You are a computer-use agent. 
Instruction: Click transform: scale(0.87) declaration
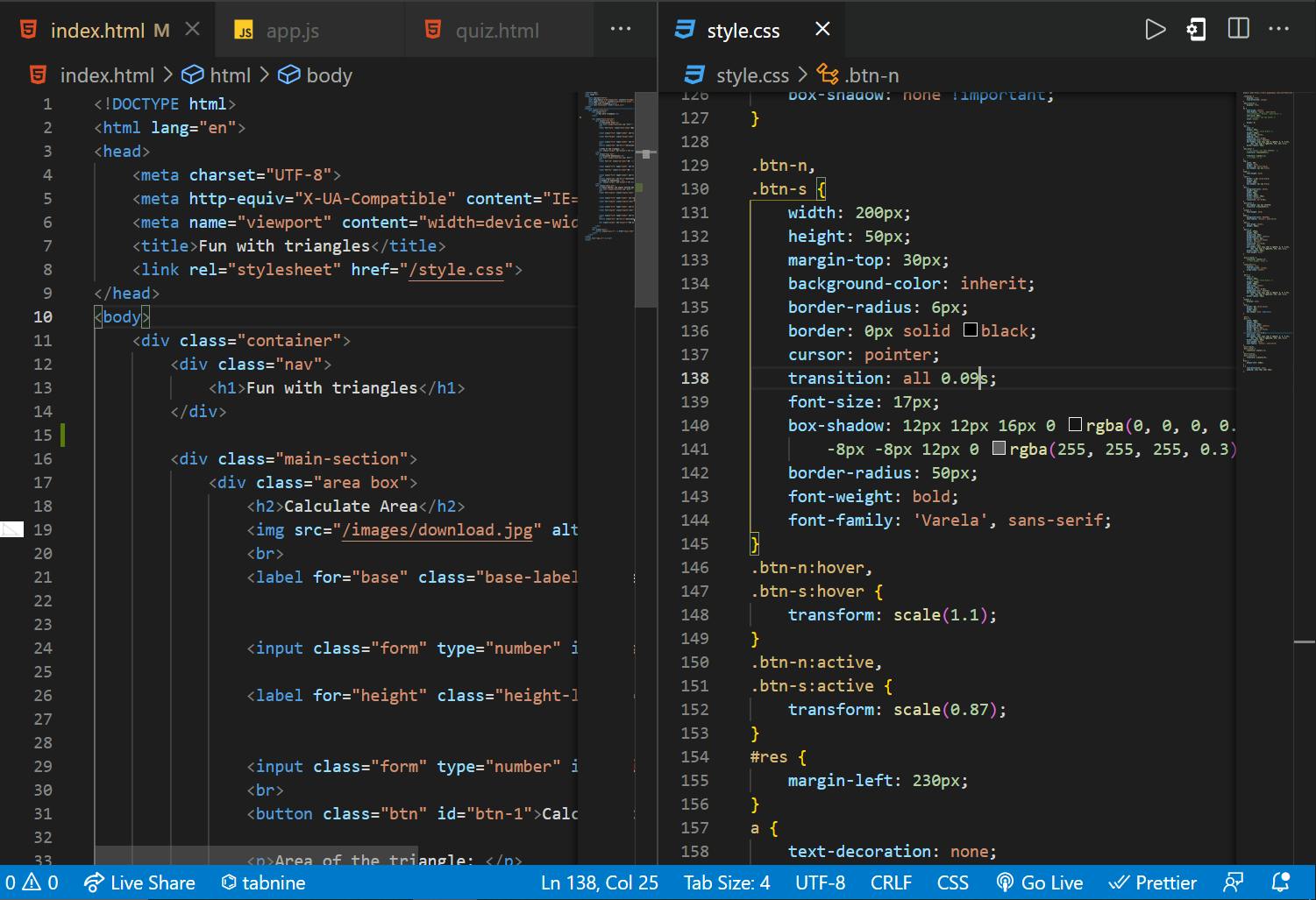897,709
